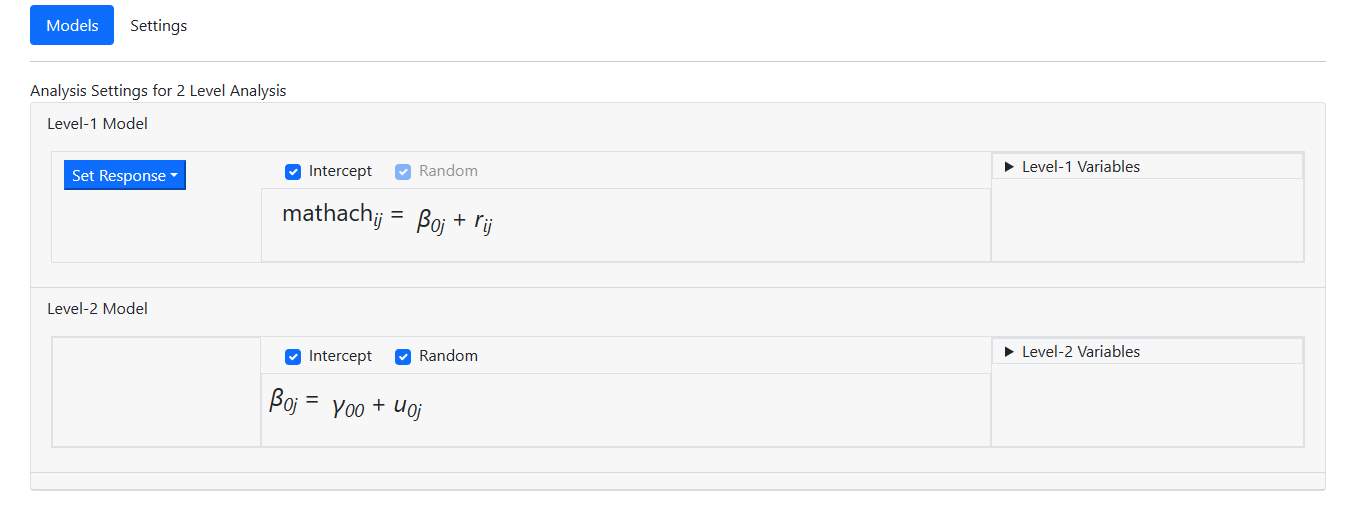Click the empty area under Level-1 Variables
This screenshot has width=1350, height=519.
[x=1147, y=220]
